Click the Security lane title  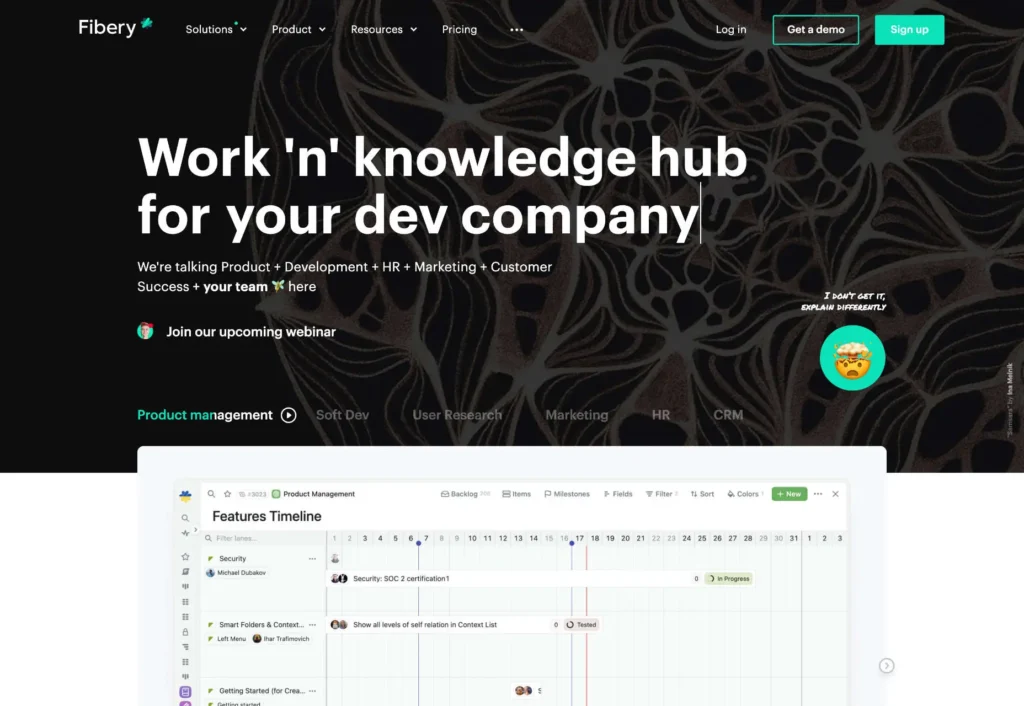(x=232, y=559)
